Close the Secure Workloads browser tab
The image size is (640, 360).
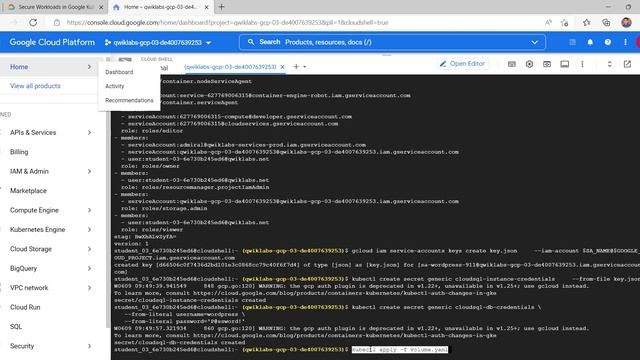(x=101, y=7)
